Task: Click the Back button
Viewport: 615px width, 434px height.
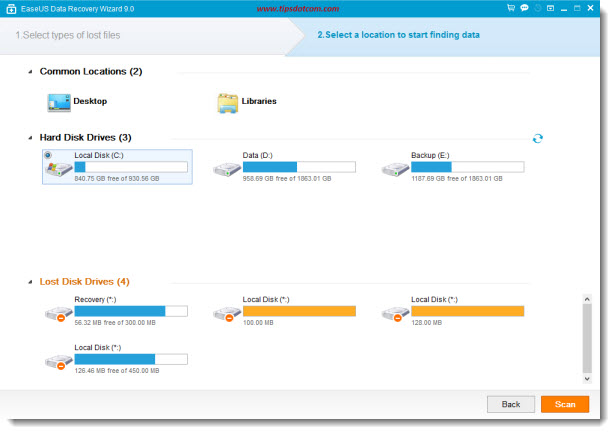Action: pos(511,404)
